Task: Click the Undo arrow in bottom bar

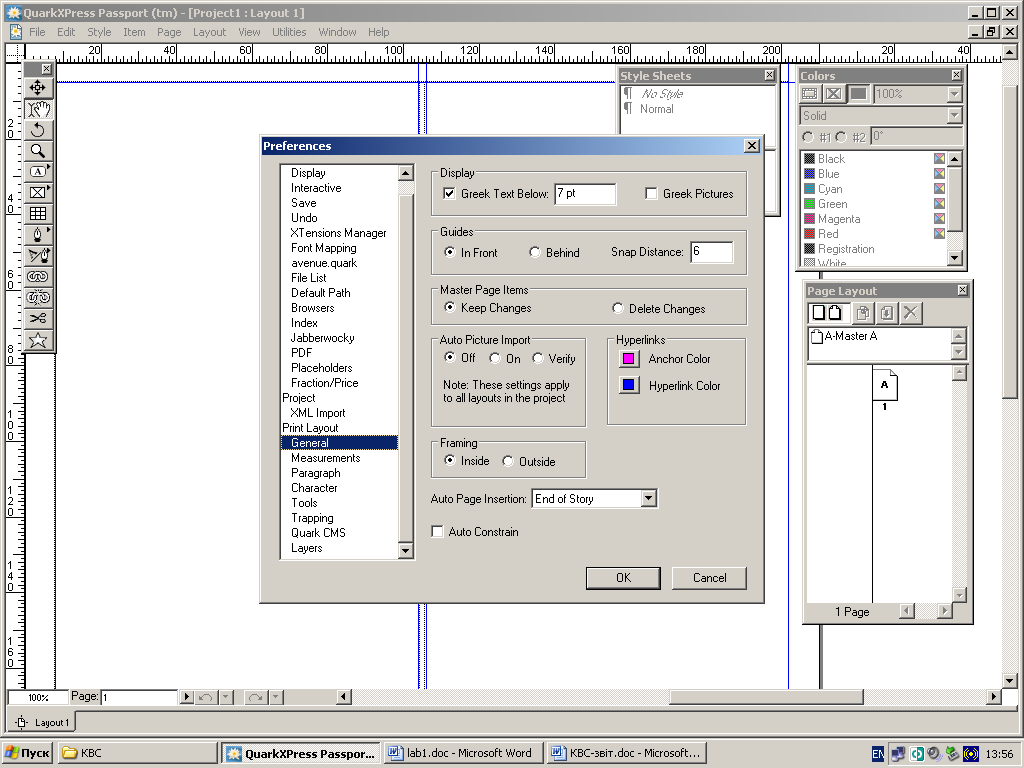Action: [x=206, y=697]
